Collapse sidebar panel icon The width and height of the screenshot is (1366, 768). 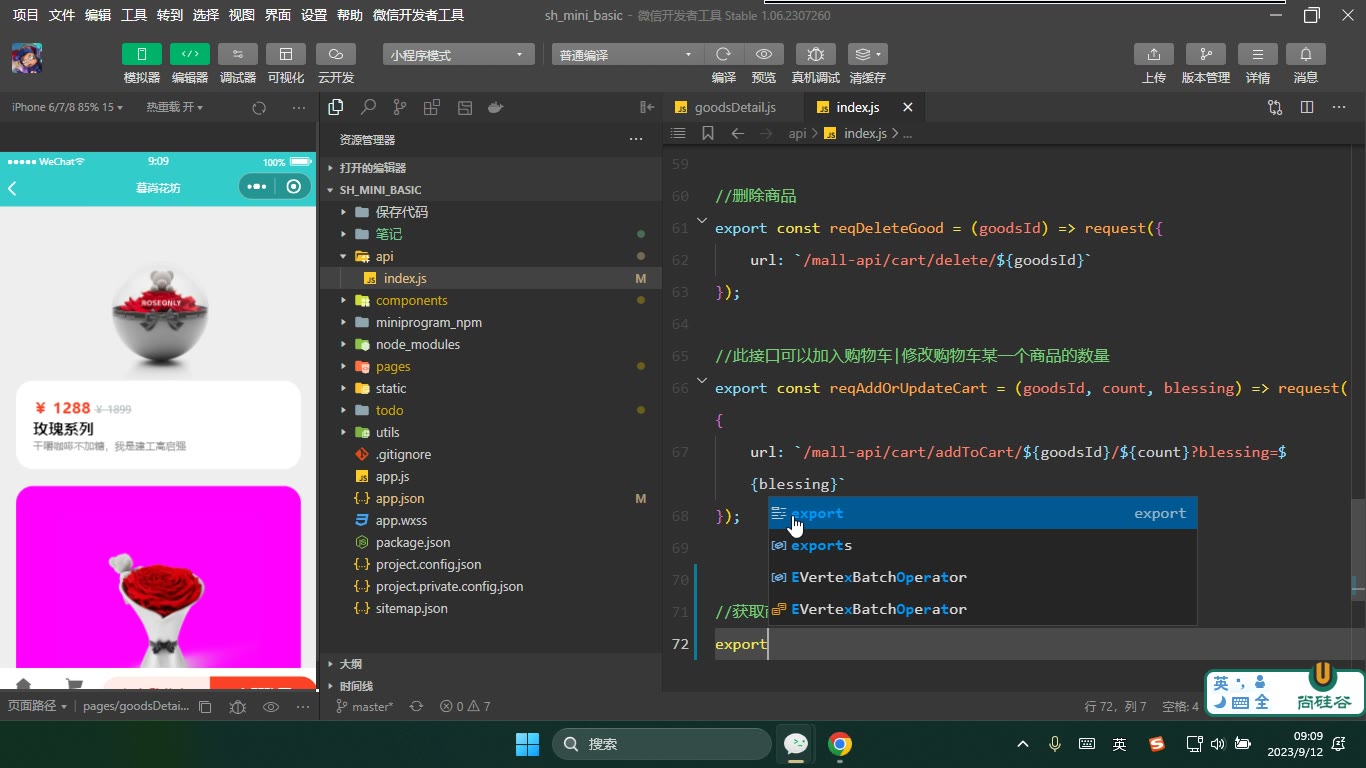pos(647,107)
